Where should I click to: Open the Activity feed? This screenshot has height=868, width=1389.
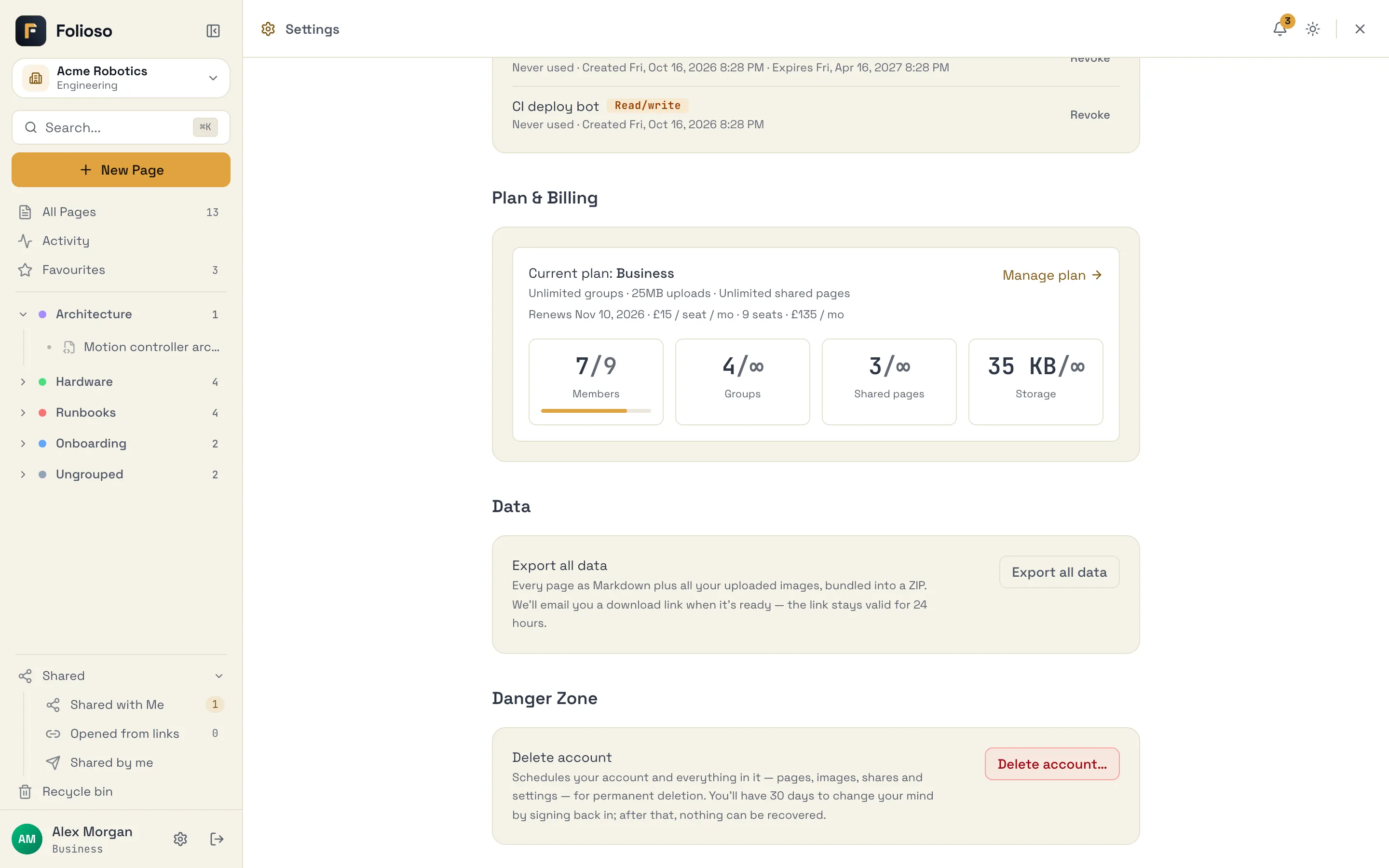point(121,241)
